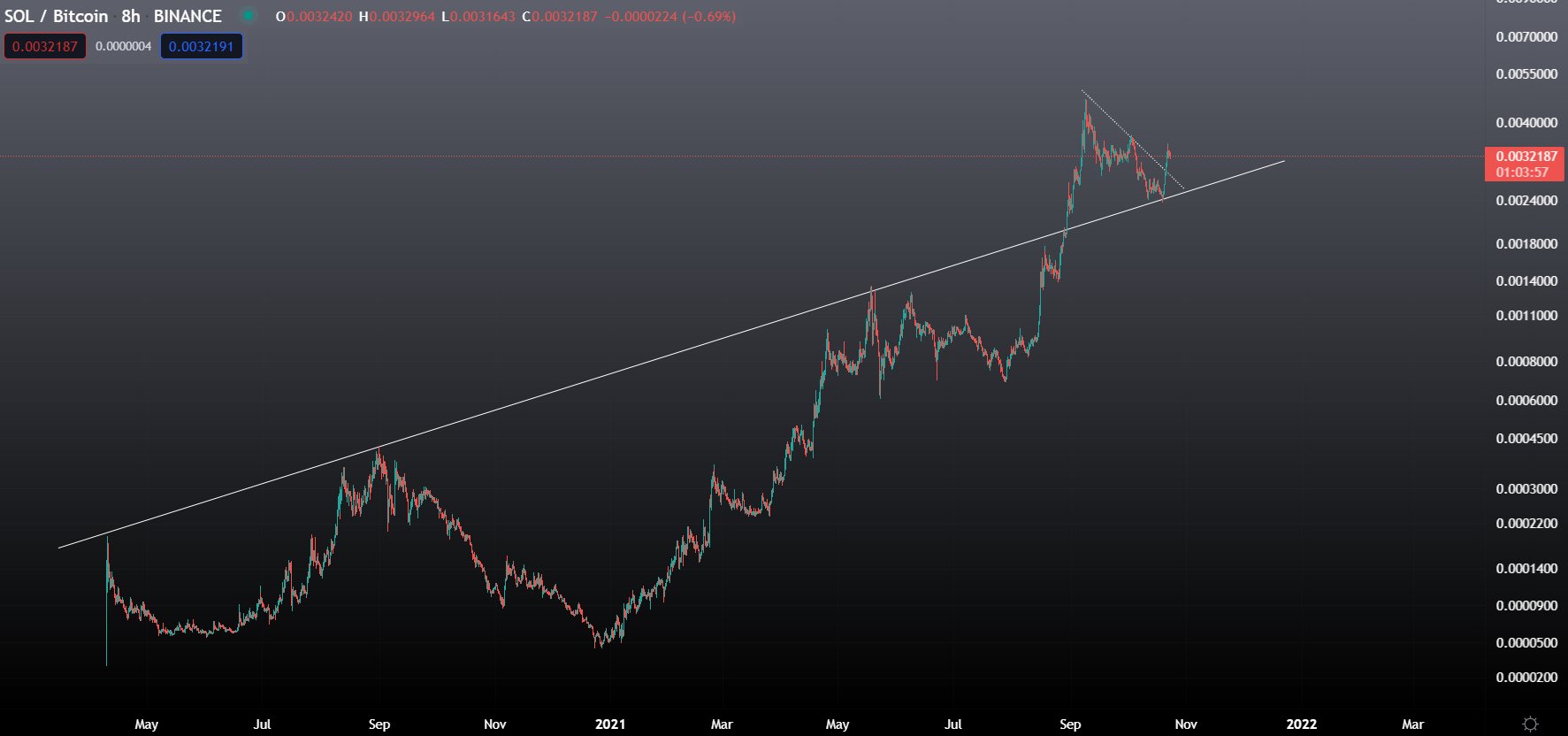The image size is (1568, 736).
Task: Open chart settings gear in bottom-right corner
Action: (1530, 724)
